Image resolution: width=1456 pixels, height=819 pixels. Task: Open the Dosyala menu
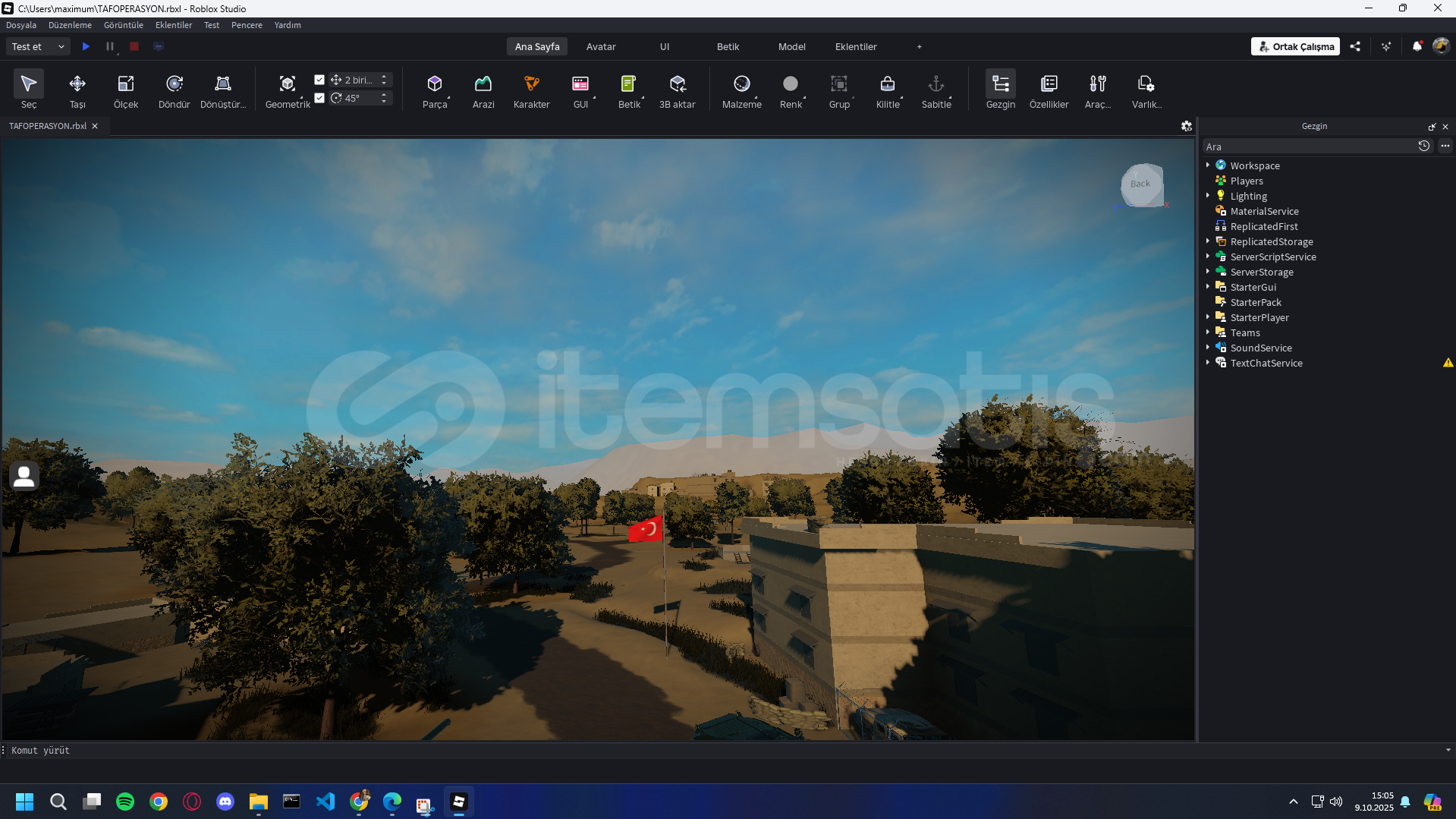[x=21, y=25]
